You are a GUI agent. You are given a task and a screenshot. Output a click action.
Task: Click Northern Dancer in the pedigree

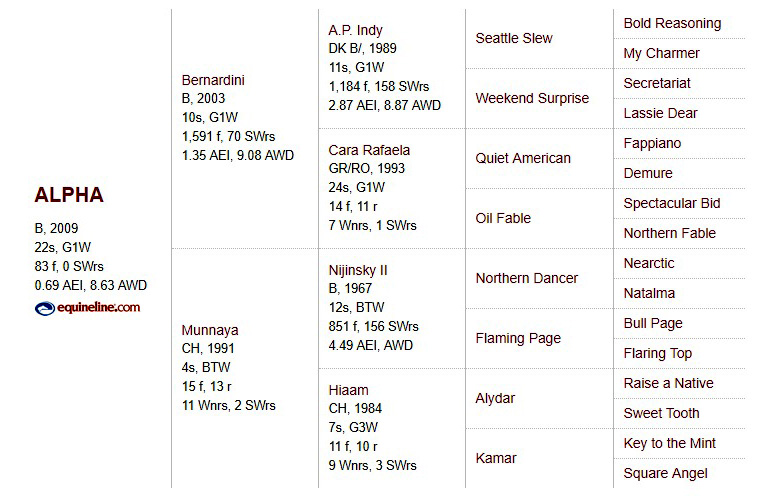click(x=527, y=278)
